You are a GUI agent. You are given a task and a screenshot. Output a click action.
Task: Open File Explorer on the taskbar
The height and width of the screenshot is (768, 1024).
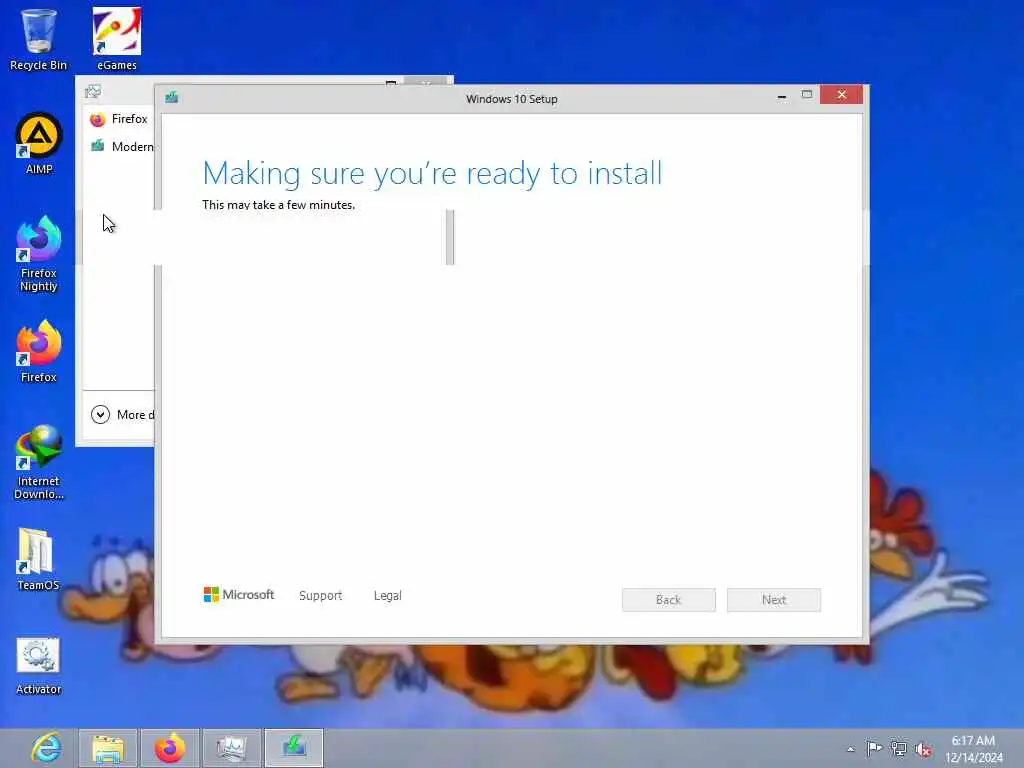(x=108, y=748)
